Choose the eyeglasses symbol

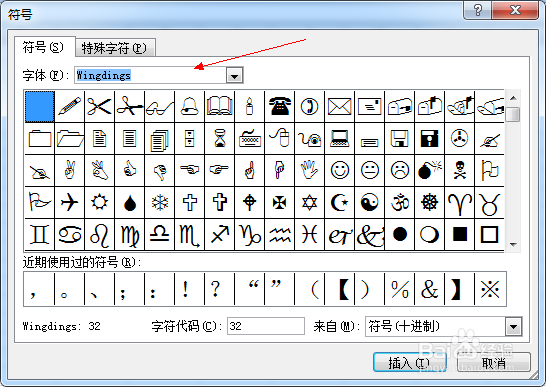(x=159, y=106)
